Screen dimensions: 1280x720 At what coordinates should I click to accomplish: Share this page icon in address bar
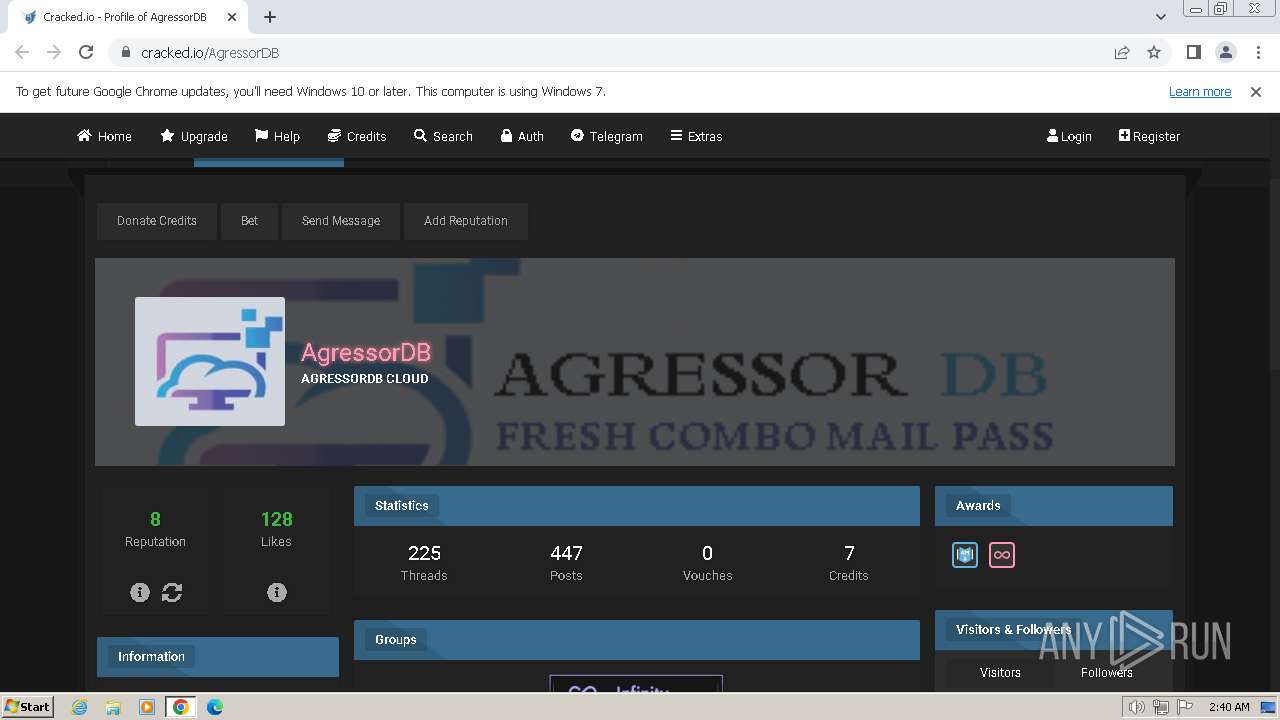(1122, 52)
